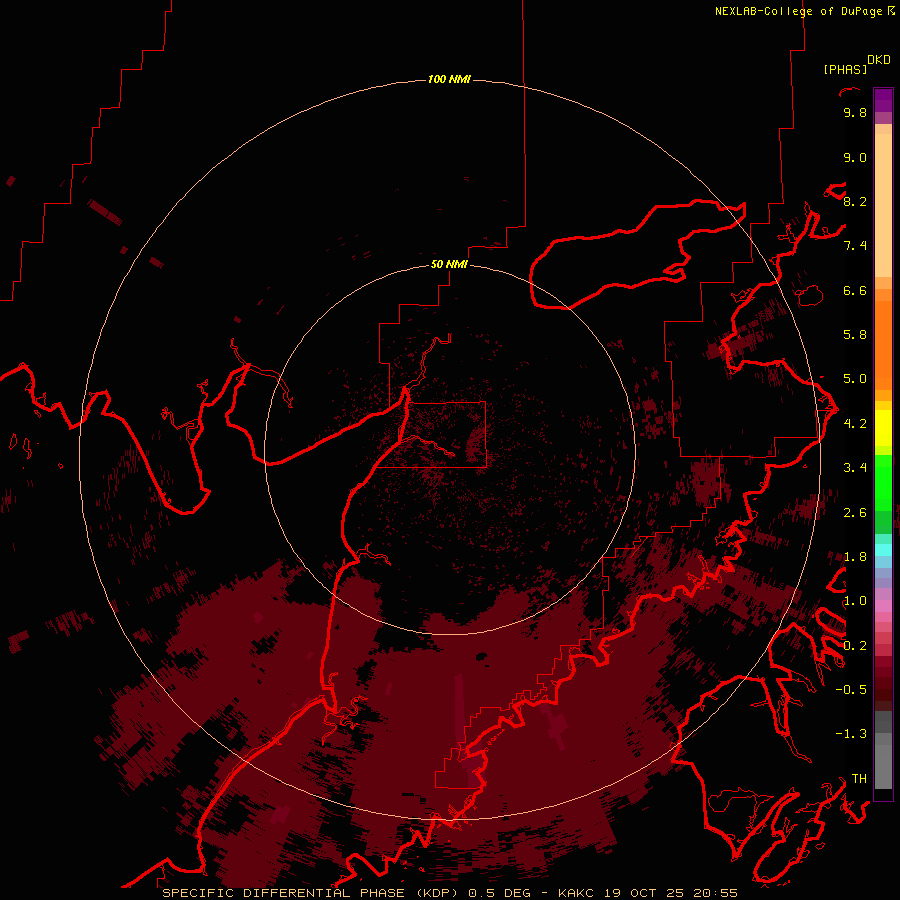The image size is (900, 900).
Task: Click the NEXLAB-College of DuPage label
Action: point(799,11)
